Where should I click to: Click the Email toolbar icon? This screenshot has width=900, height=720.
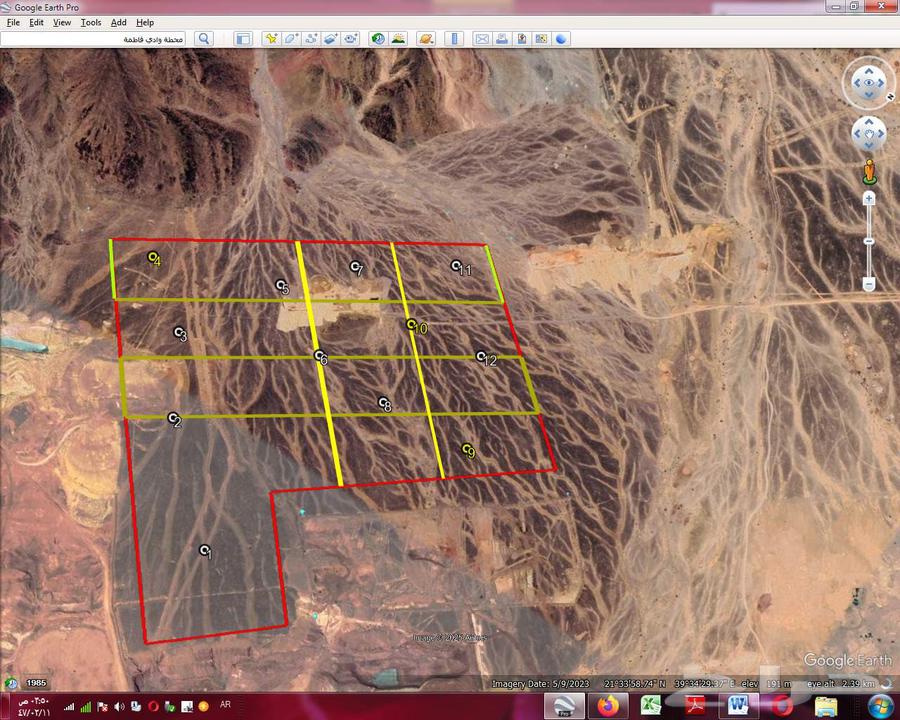[482, 39]
